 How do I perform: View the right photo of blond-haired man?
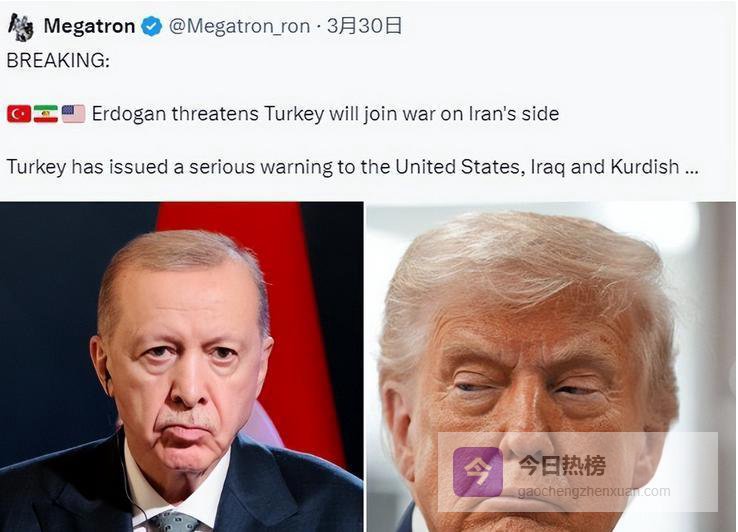[552, 367]
